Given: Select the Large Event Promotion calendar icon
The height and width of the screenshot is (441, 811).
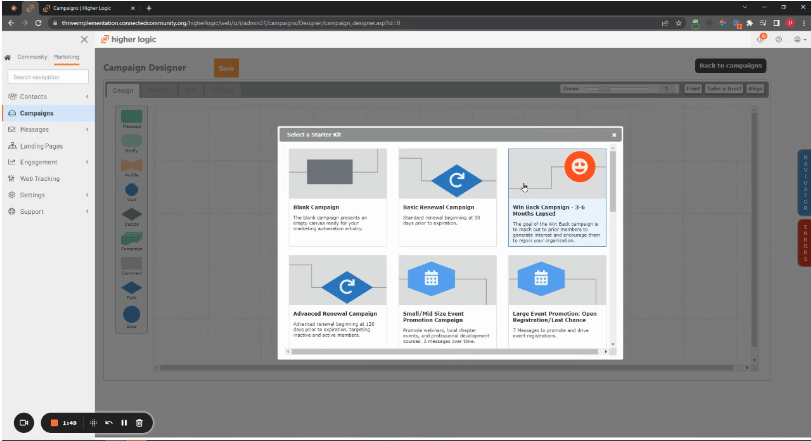Looking at the screenshot, I should [541, 279].
